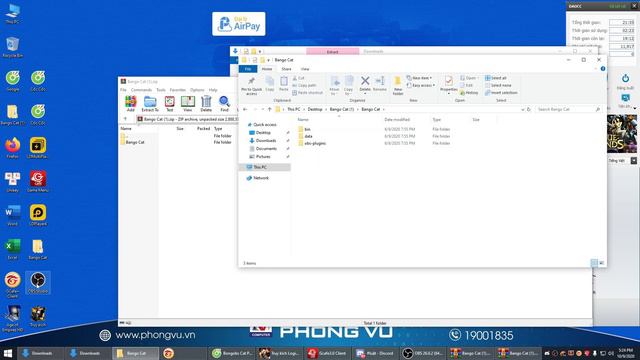640x360 pixels.
Task: Open the quick access toolbar customize arrow
Action: coord(268,60)
